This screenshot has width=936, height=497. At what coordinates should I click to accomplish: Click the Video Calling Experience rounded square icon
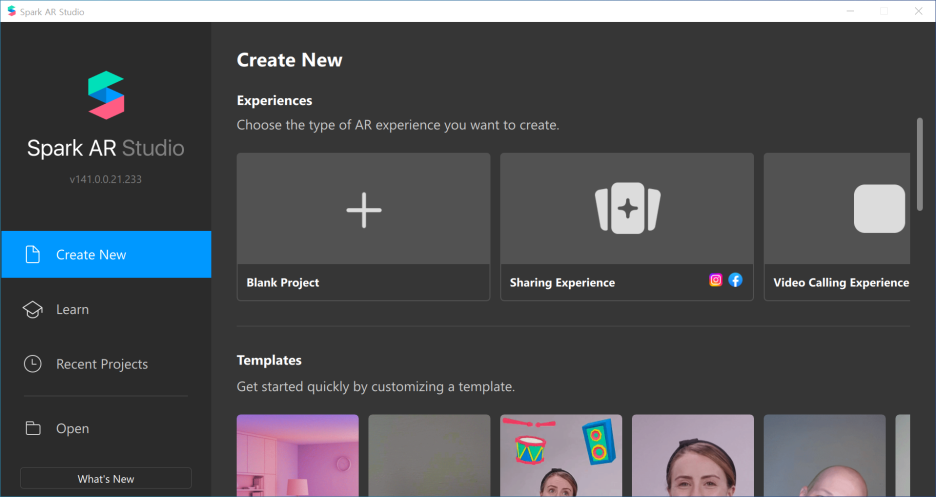point(879,208)
